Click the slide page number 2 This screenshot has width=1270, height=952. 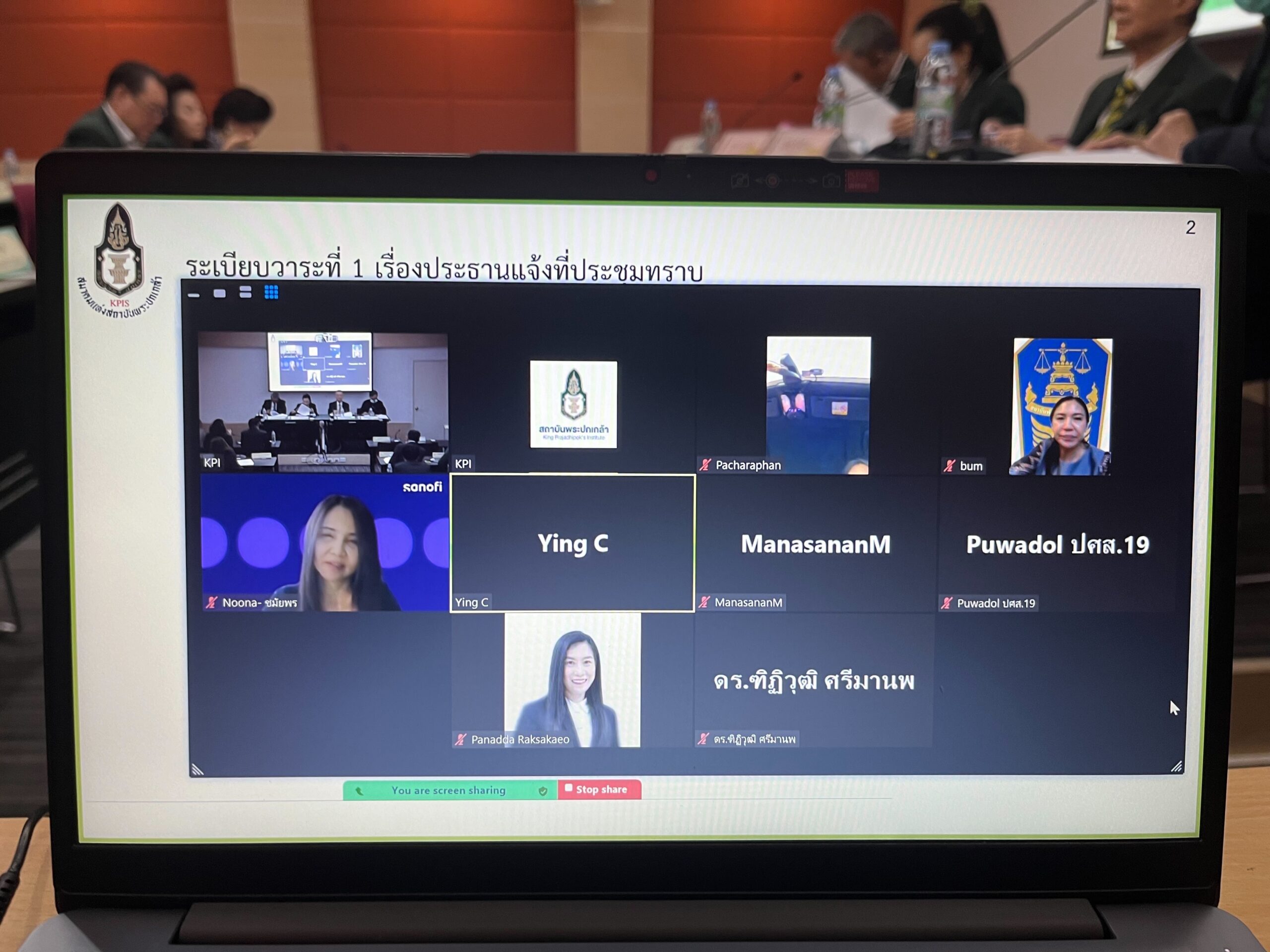(x=1190, y=228)
